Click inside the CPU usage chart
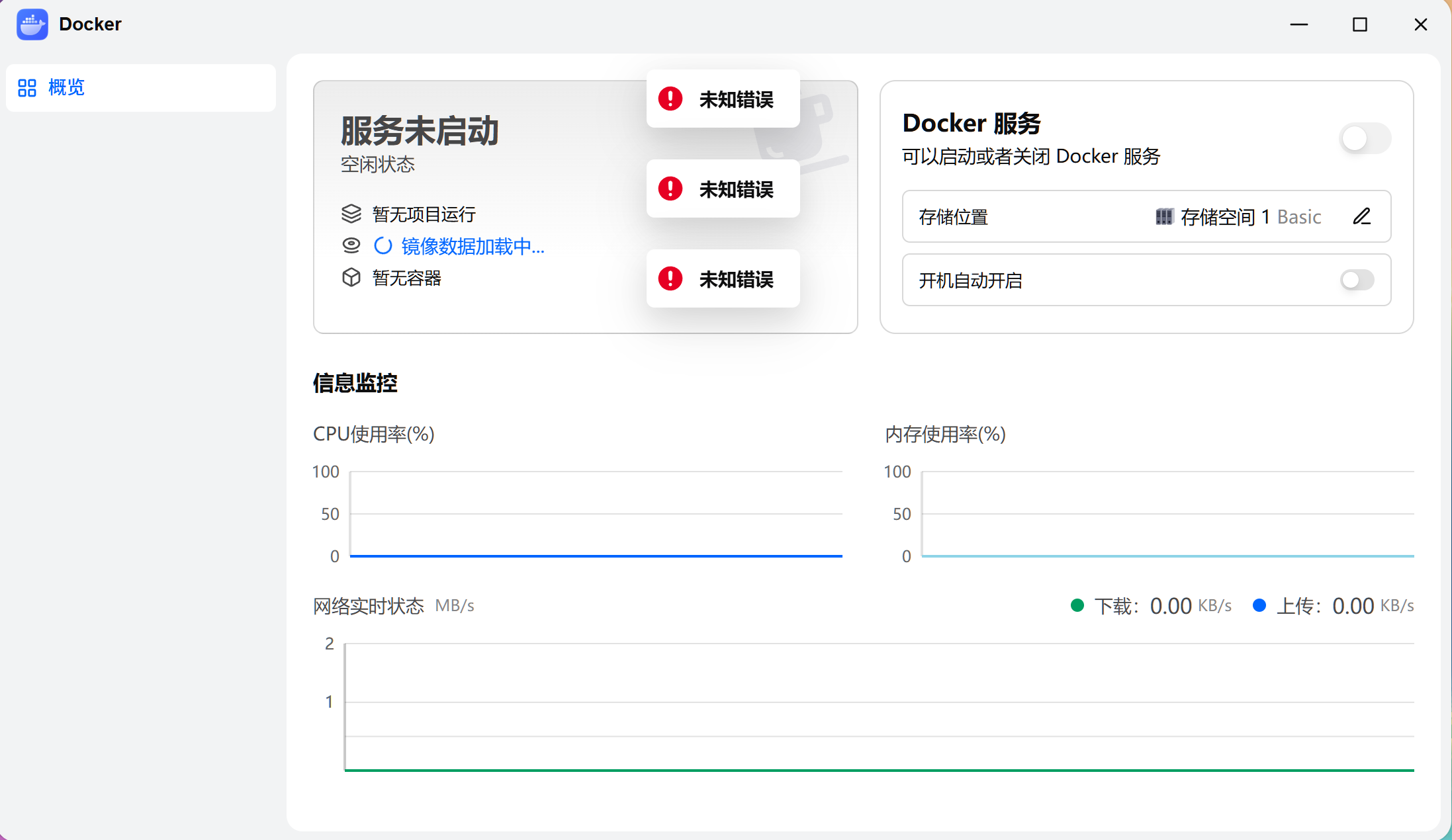 tap(596, 514)
